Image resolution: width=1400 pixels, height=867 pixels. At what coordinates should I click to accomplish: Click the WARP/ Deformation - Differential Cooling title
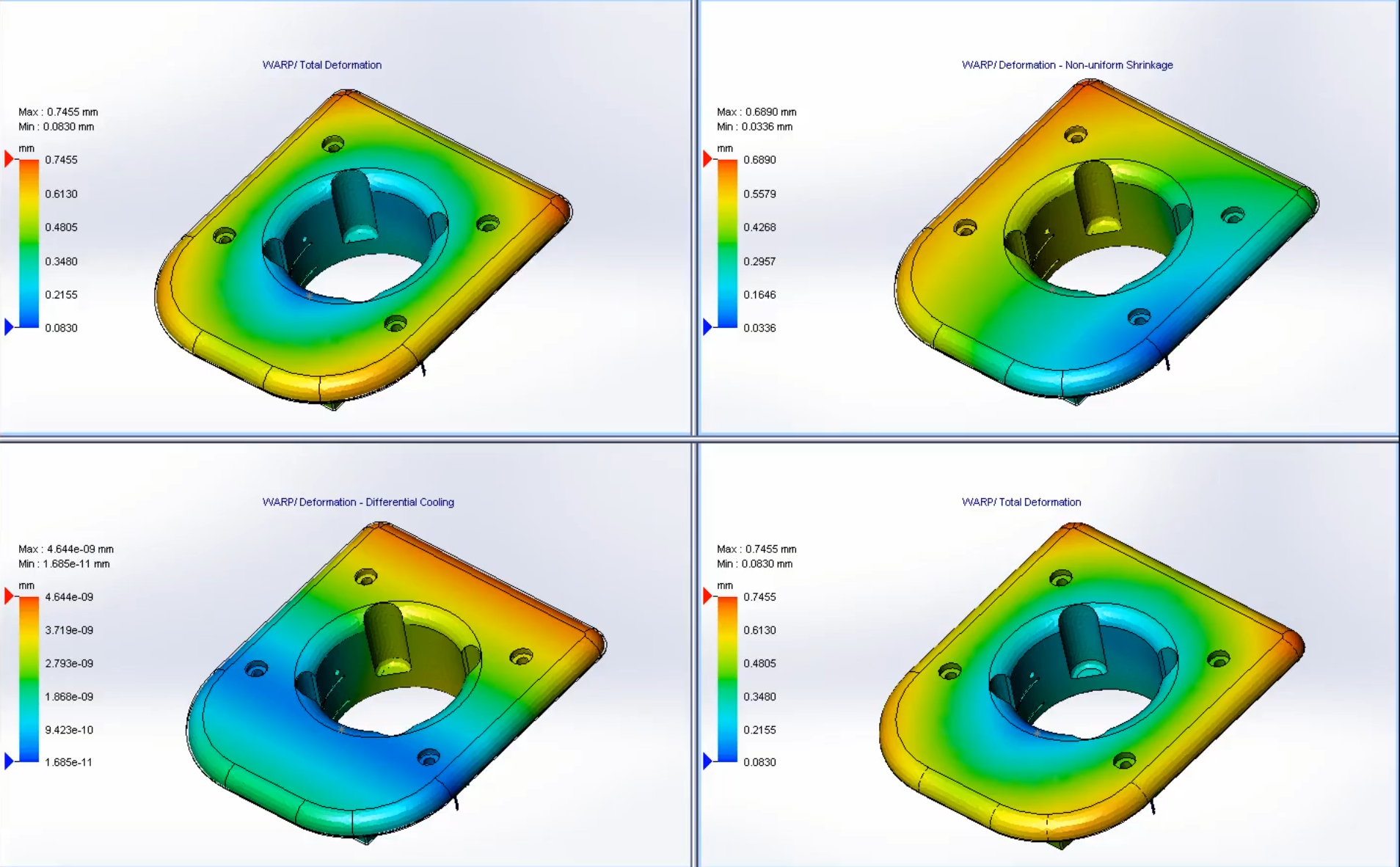coord(359,502)
